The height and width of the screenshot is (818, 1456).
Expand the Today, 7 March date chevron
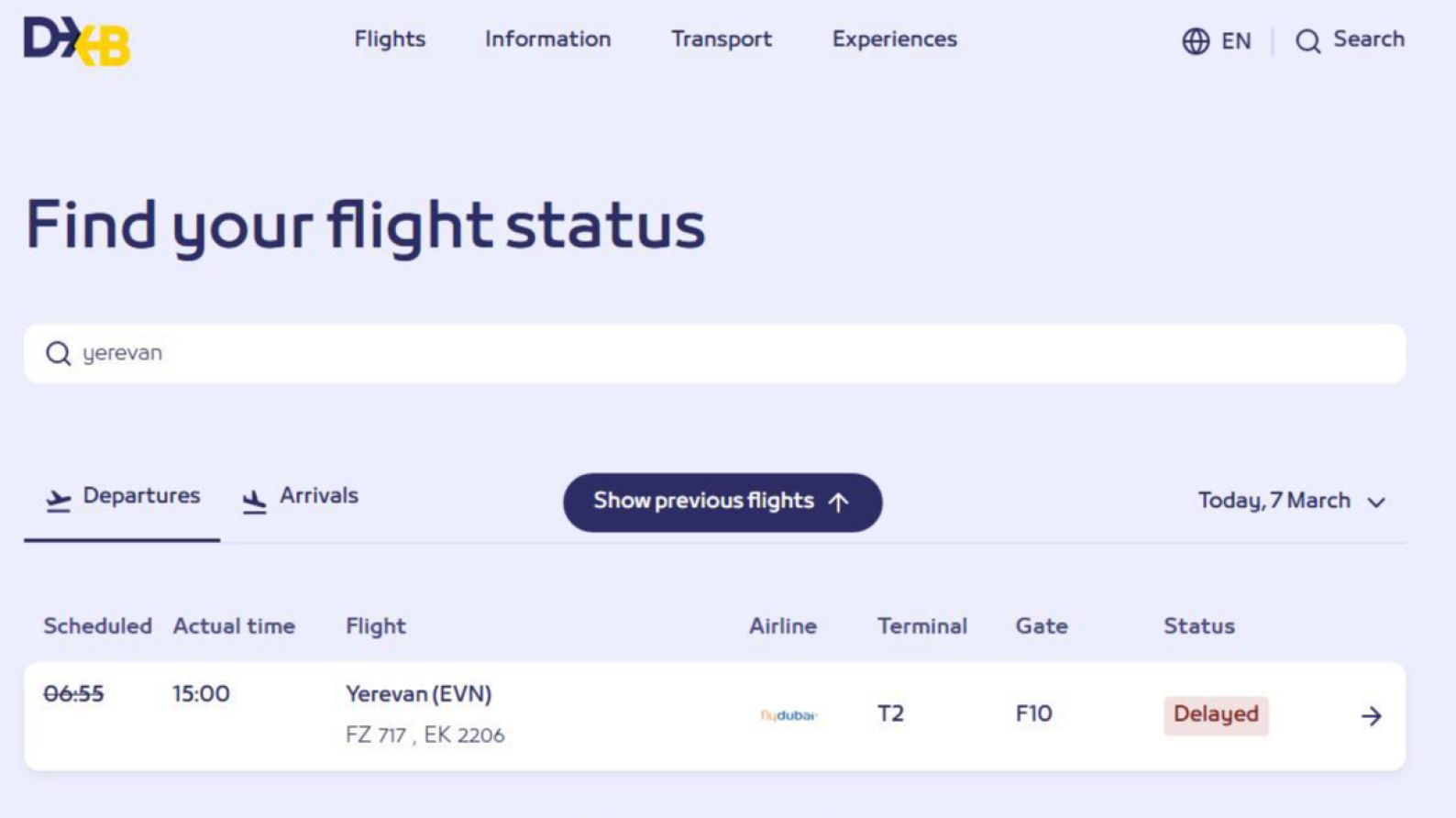[x=1376, y=502]
